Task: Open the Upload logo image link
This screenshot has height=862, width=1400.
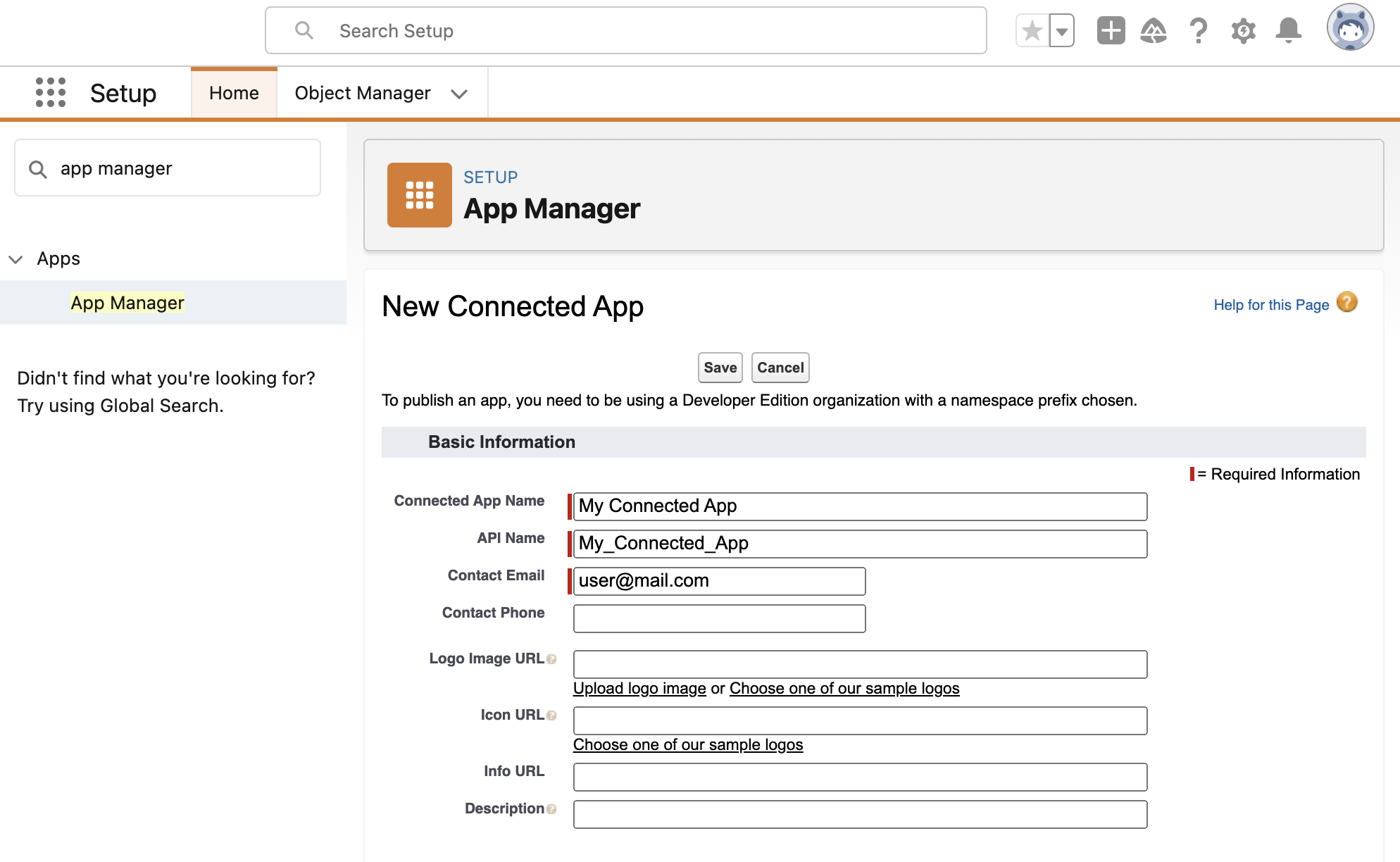Action: [639, 688]
